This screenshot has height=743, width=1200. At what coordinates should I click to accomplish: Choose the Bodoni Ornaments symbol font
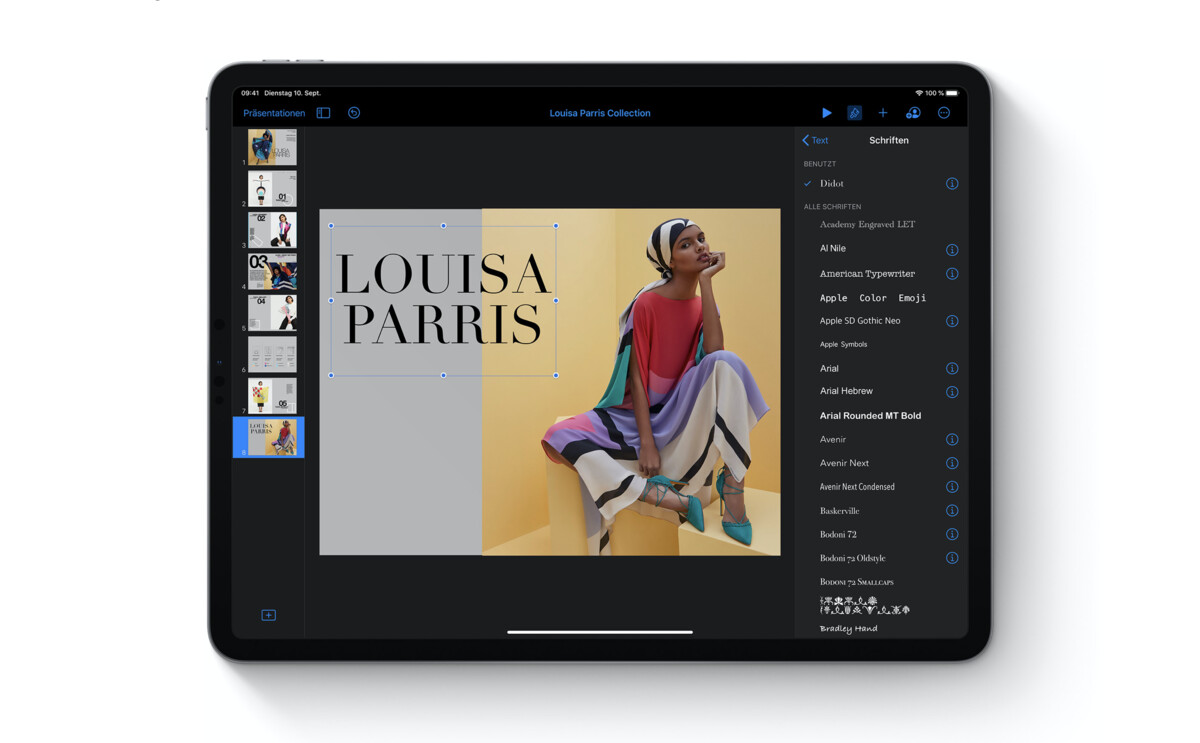click(x=865, y=605)
